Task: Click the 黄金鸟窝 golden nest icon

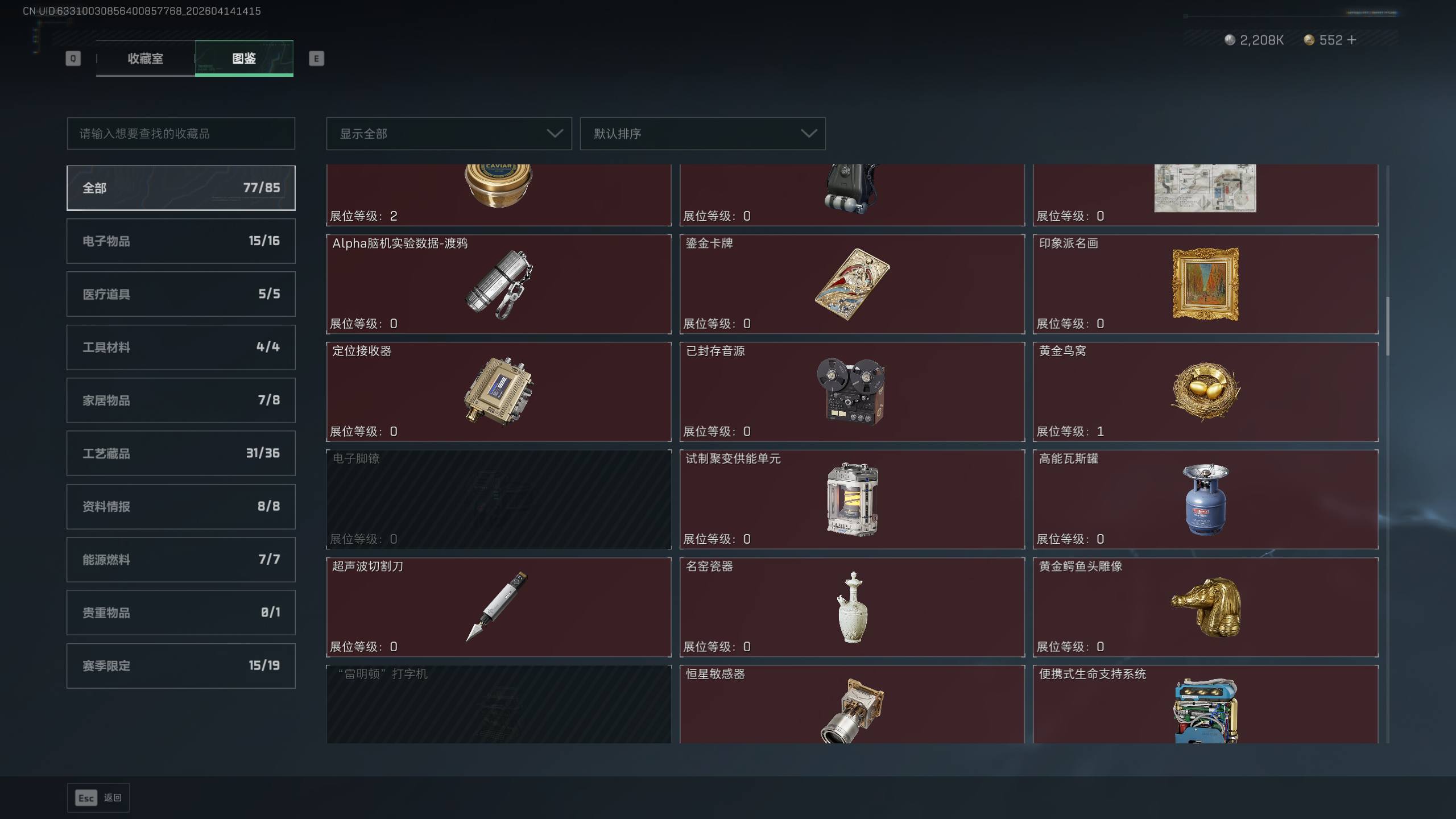Action: tap(1205, 391)
